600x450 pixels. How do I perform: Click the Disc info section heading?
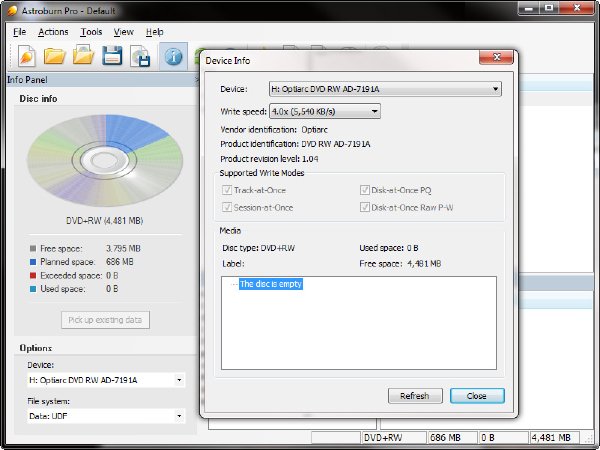coord(38,99)
